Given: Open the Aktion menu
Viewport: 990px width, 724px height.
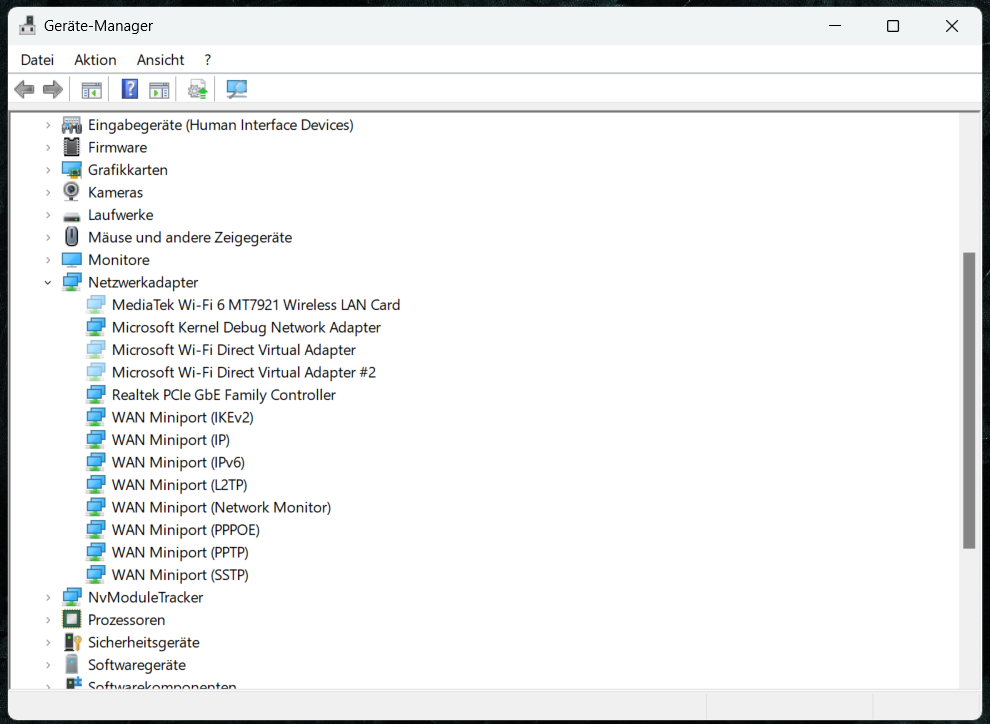Looking at the screenshot, I should [95, 60].
